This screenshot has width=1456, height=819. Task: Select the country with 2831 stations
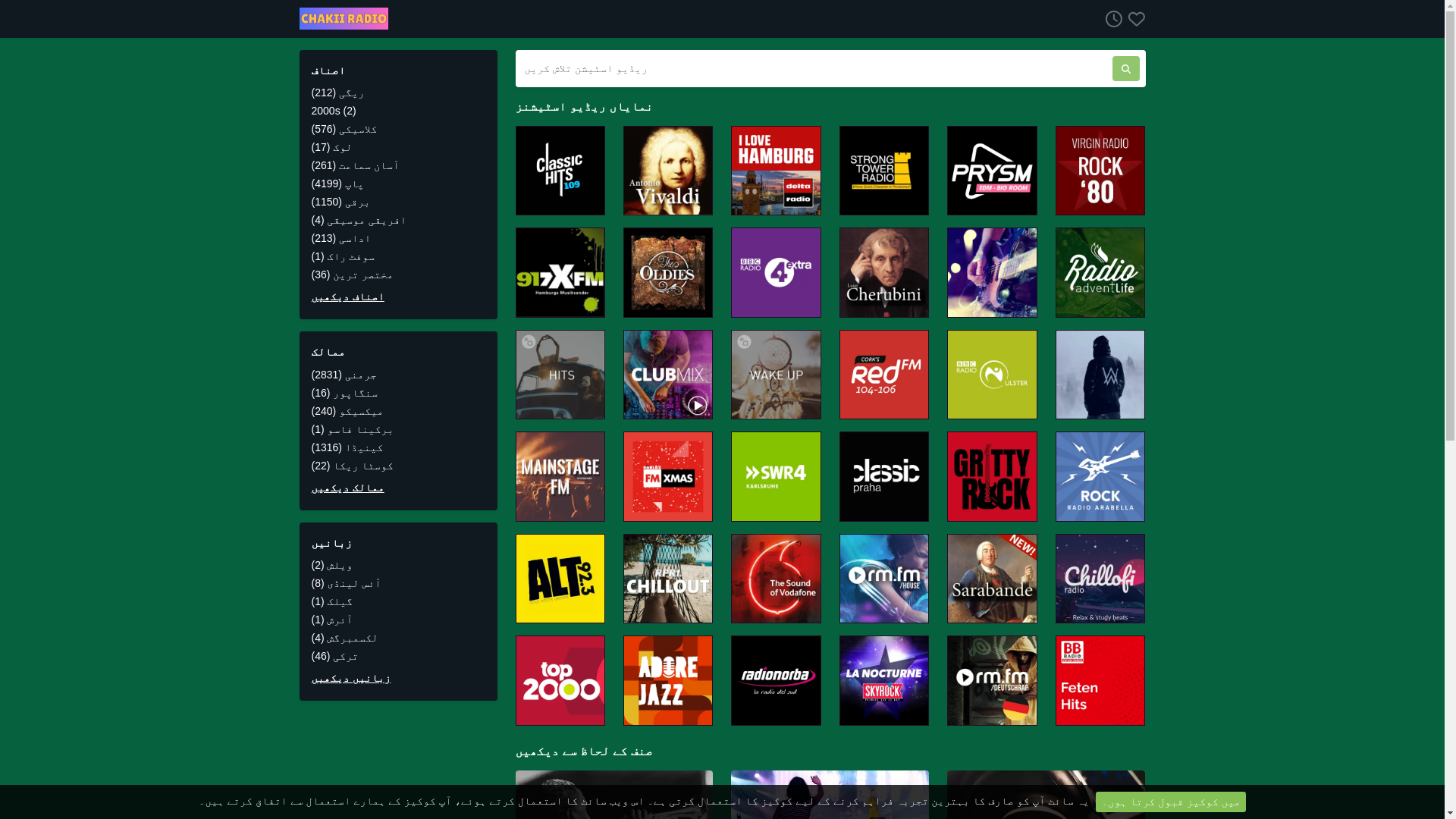(x=344, y=375)
